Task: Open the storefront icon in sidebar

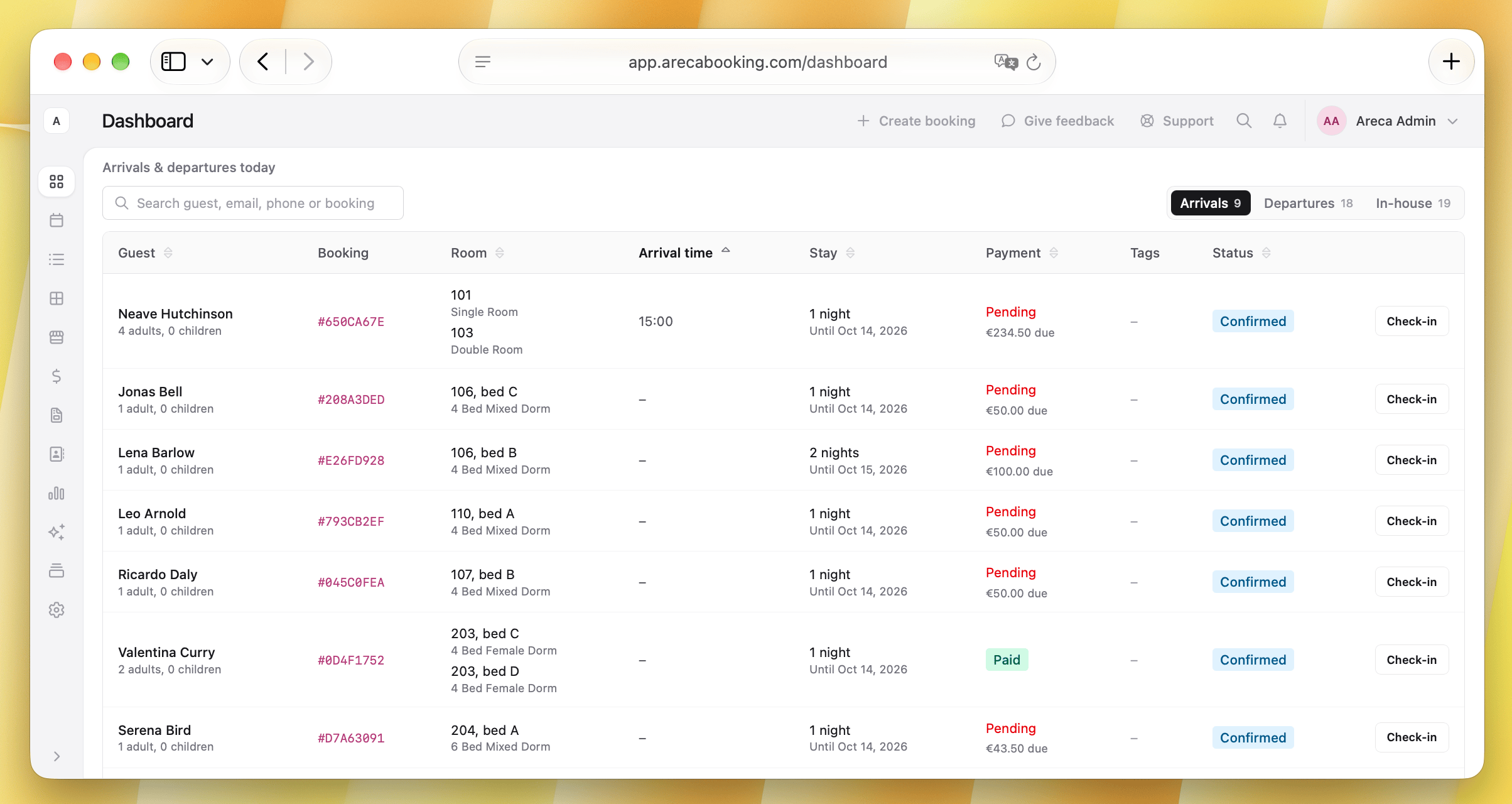Action: click(57, 337)
